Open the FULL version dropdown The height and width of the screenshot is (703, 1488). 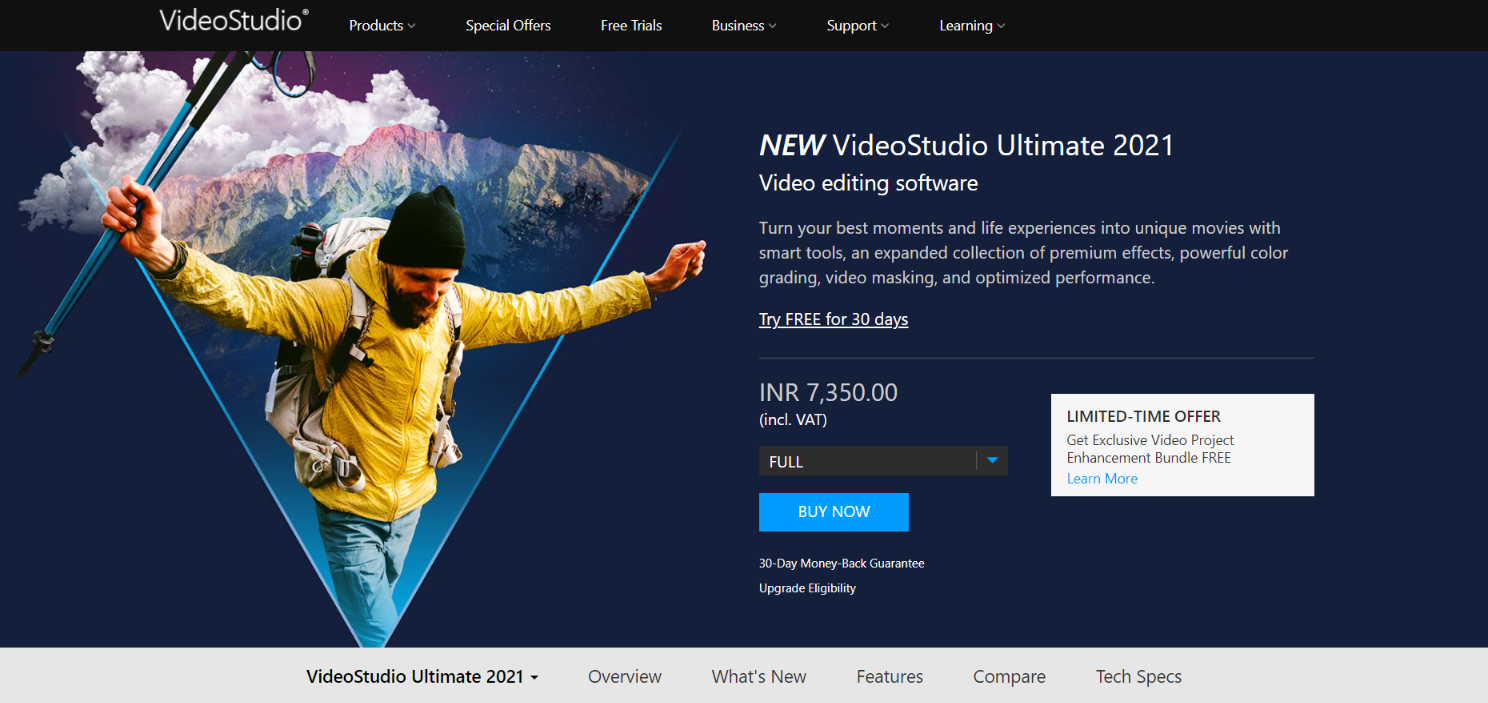click(883, 461)
